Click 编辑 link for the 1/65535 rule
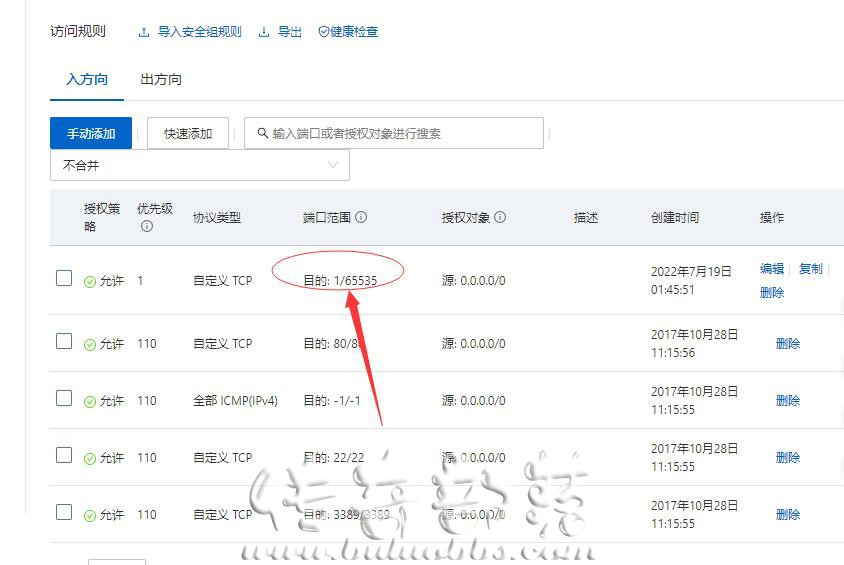This screenshot has width=844, height=565. (x=772, y=269)
